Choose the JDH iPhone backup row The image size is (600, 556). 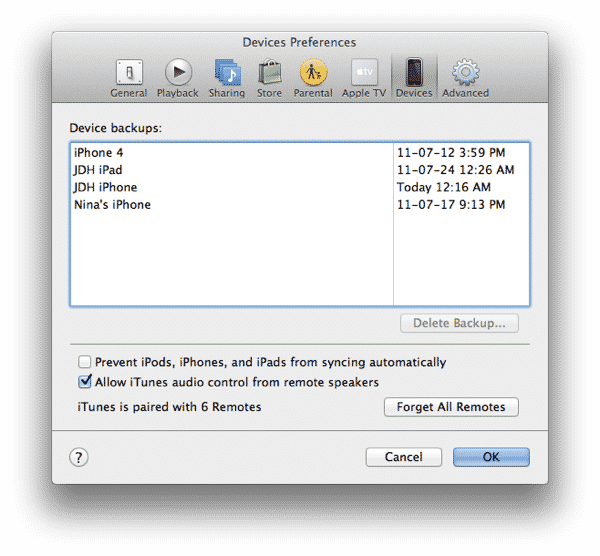pyautogui.click(x=105, y=187)
